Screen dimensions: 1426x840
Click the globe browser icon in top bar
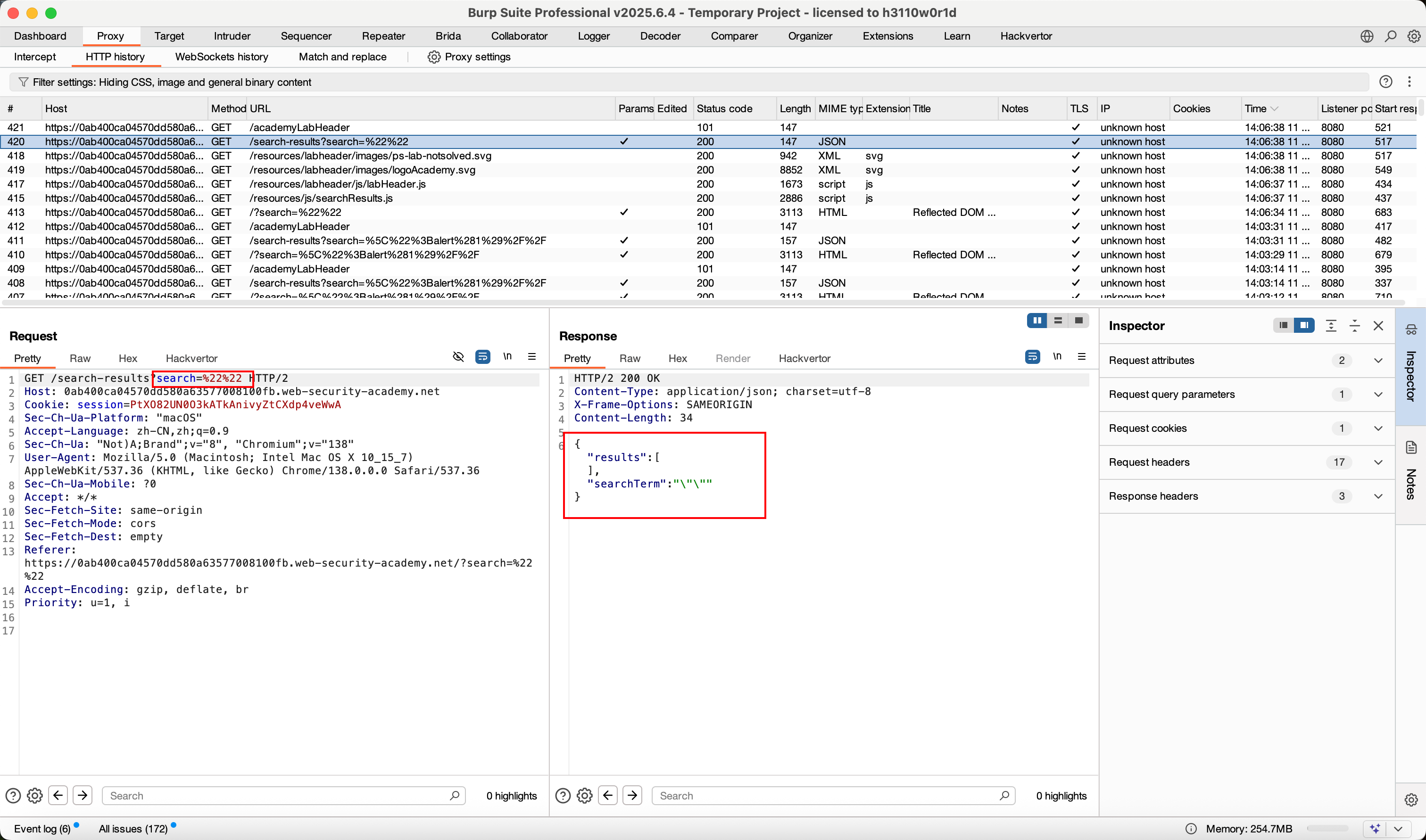(1367, 36)
